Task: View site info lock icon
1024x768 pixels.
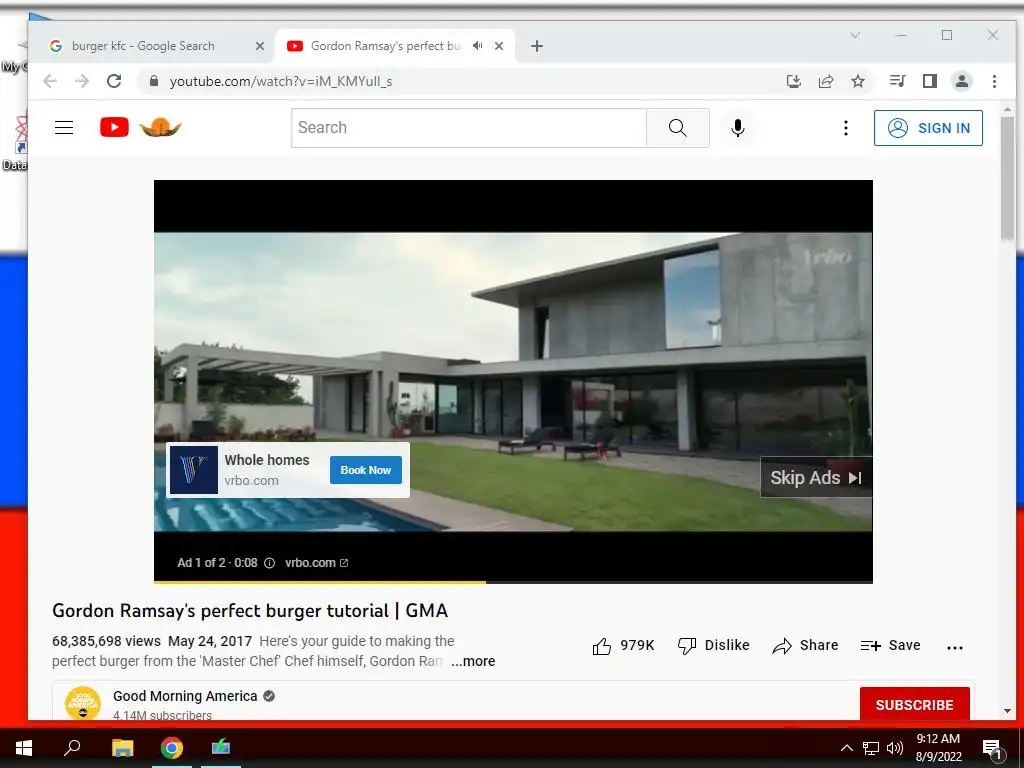Action: (x=154, y=81)
